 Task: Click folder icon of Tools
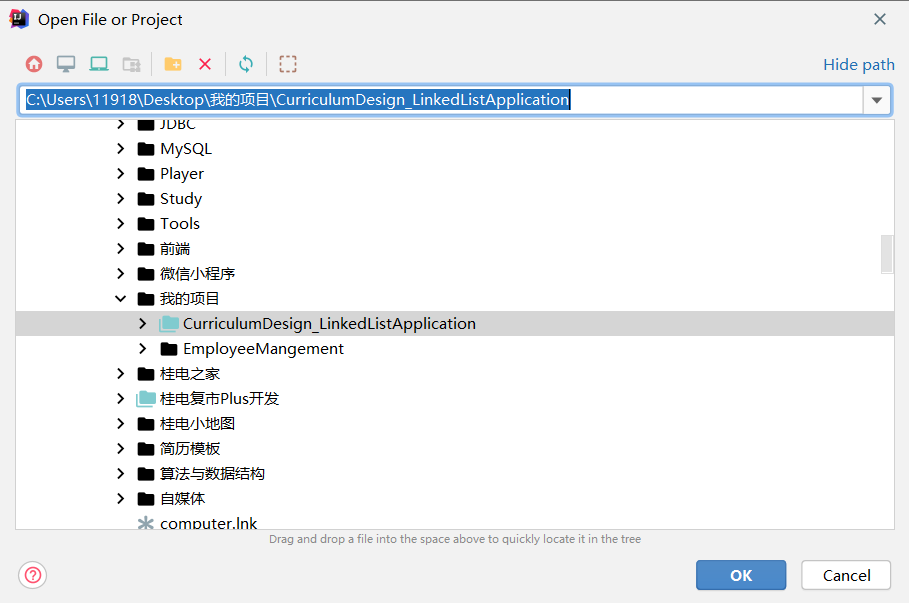[x=146, y=224]
